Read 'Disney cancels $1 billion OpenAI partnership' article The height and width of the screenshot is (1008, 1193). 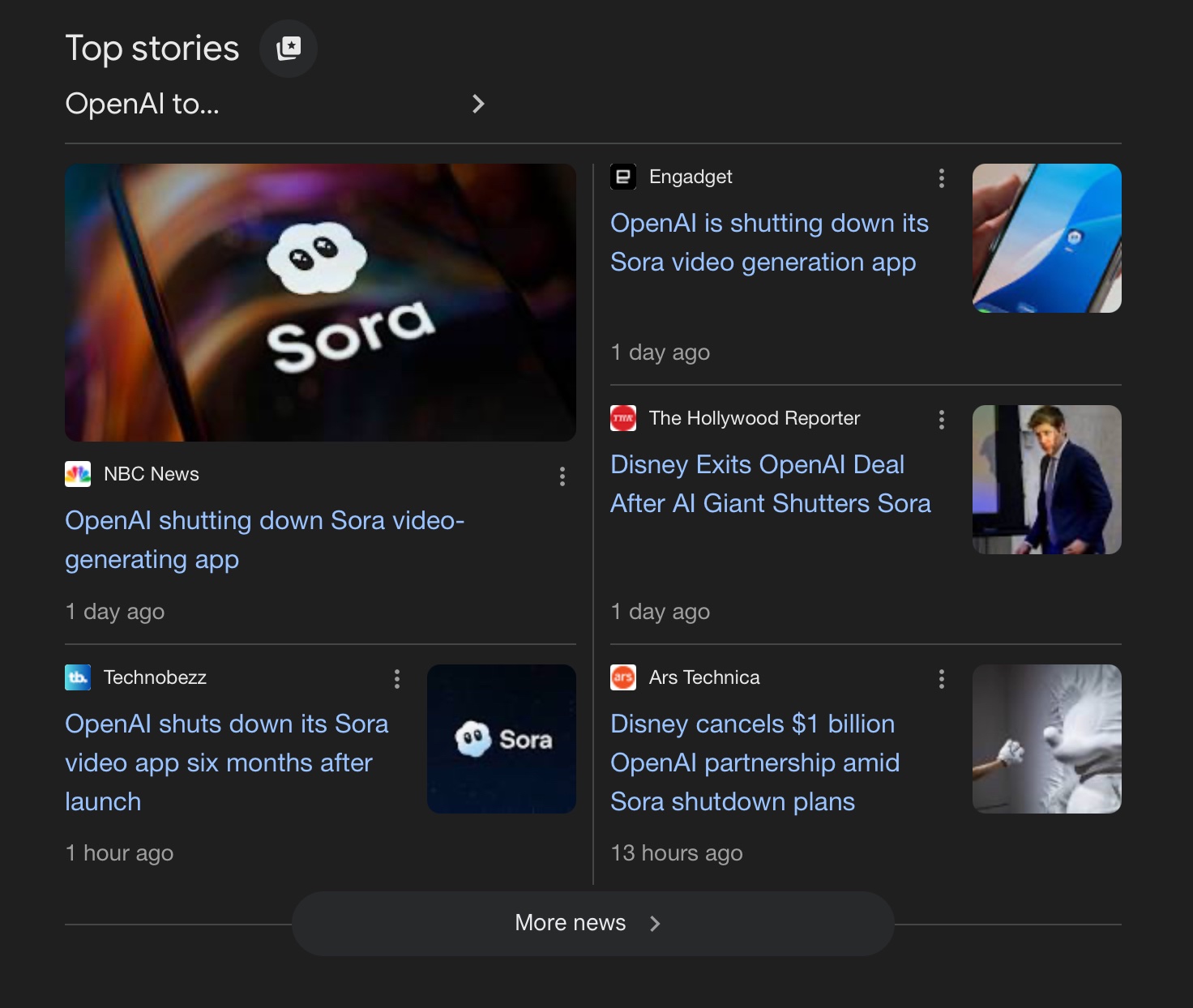click(754, 762)
